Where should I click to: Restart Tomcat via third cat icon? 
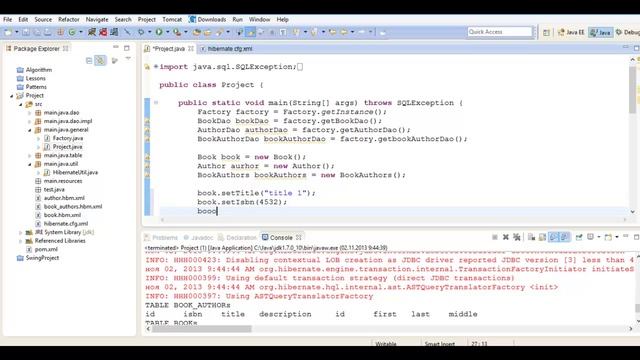tap(114, 32)
